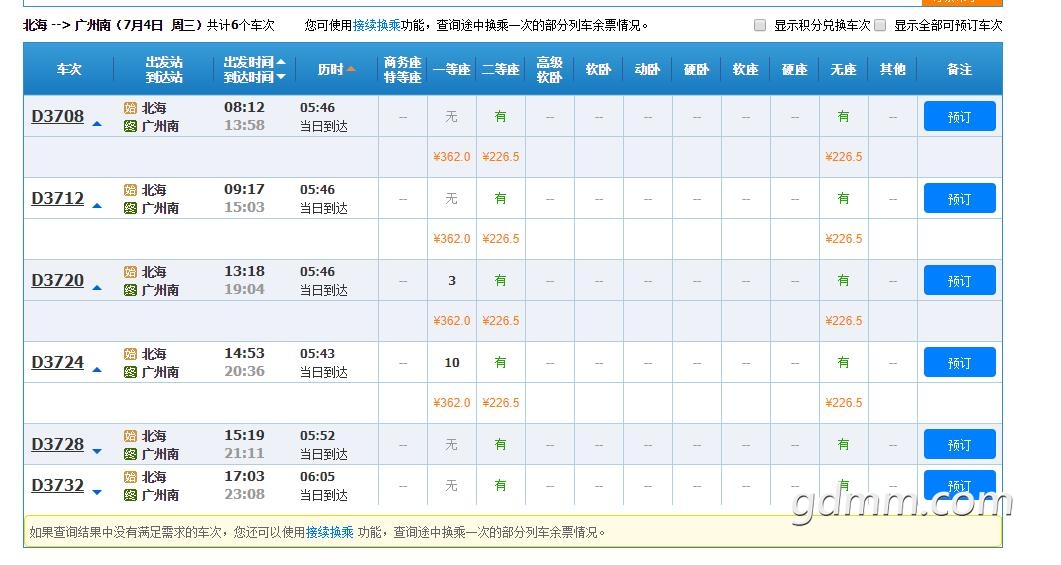Click the origin station icon for D3712
Screen dimensions: 1061x565
(130, 189)
